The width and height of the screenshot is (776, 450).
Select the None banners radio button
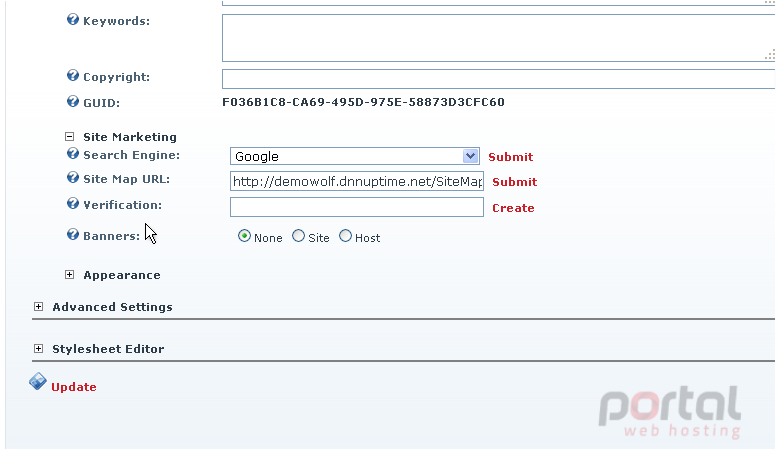(x=244, y=236)
